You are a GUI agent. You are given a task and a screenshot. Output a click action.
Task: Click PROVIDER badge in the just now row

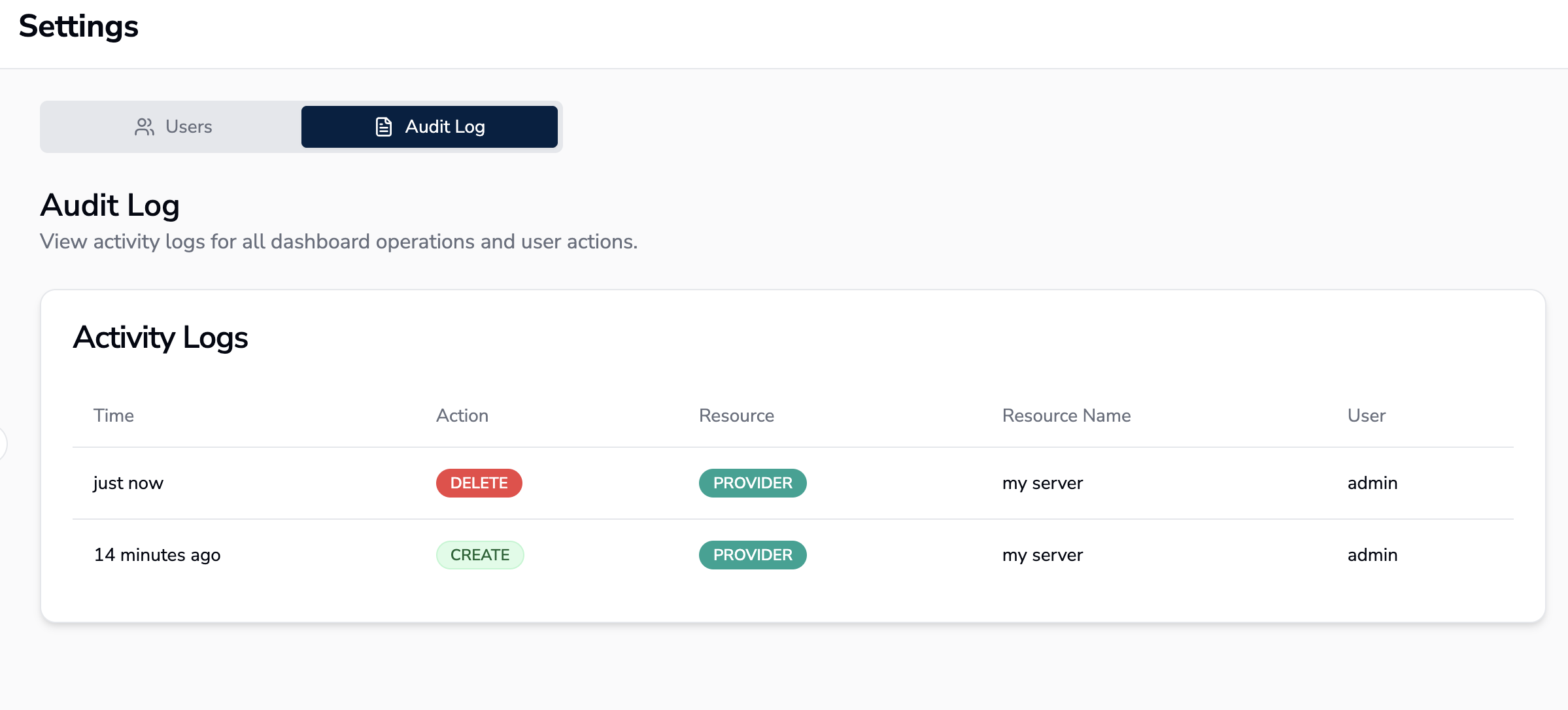point(752,483)
